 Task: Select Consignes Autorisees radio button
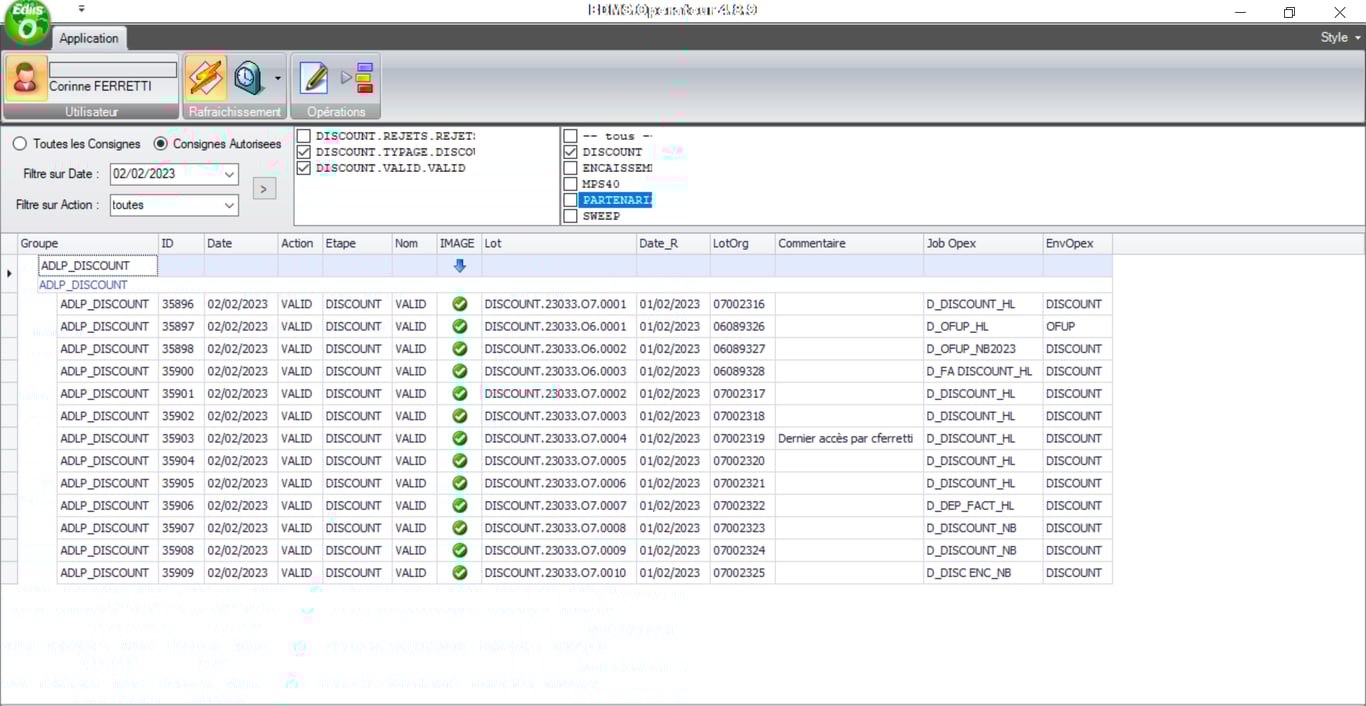(x=160, y=144)
